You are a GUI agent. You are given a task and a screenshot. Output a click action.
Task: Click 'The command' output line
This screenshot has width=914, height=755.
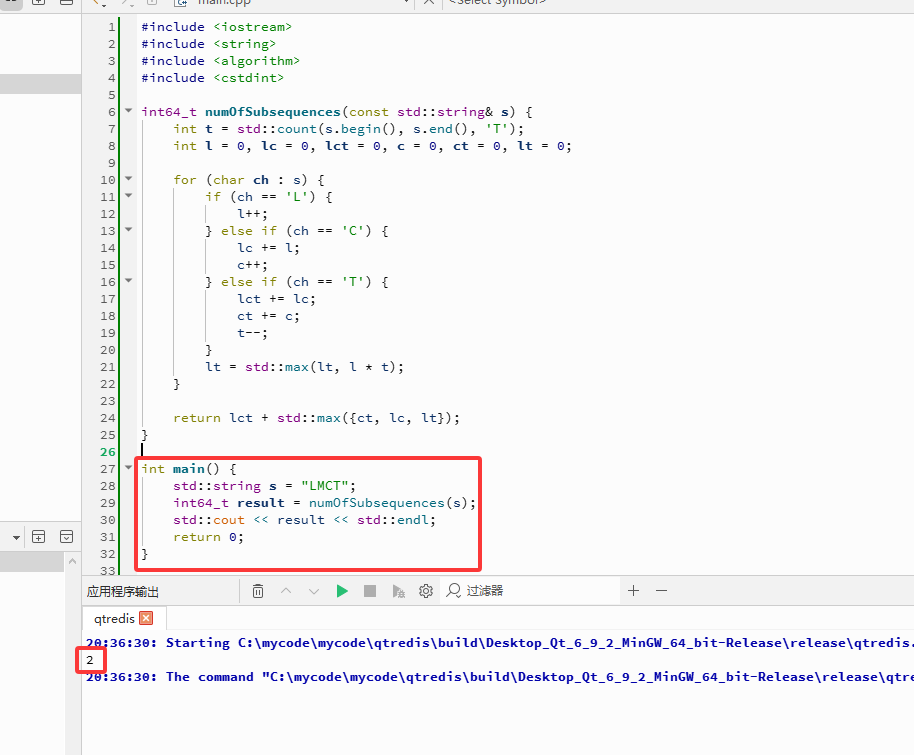pos(500,677)
